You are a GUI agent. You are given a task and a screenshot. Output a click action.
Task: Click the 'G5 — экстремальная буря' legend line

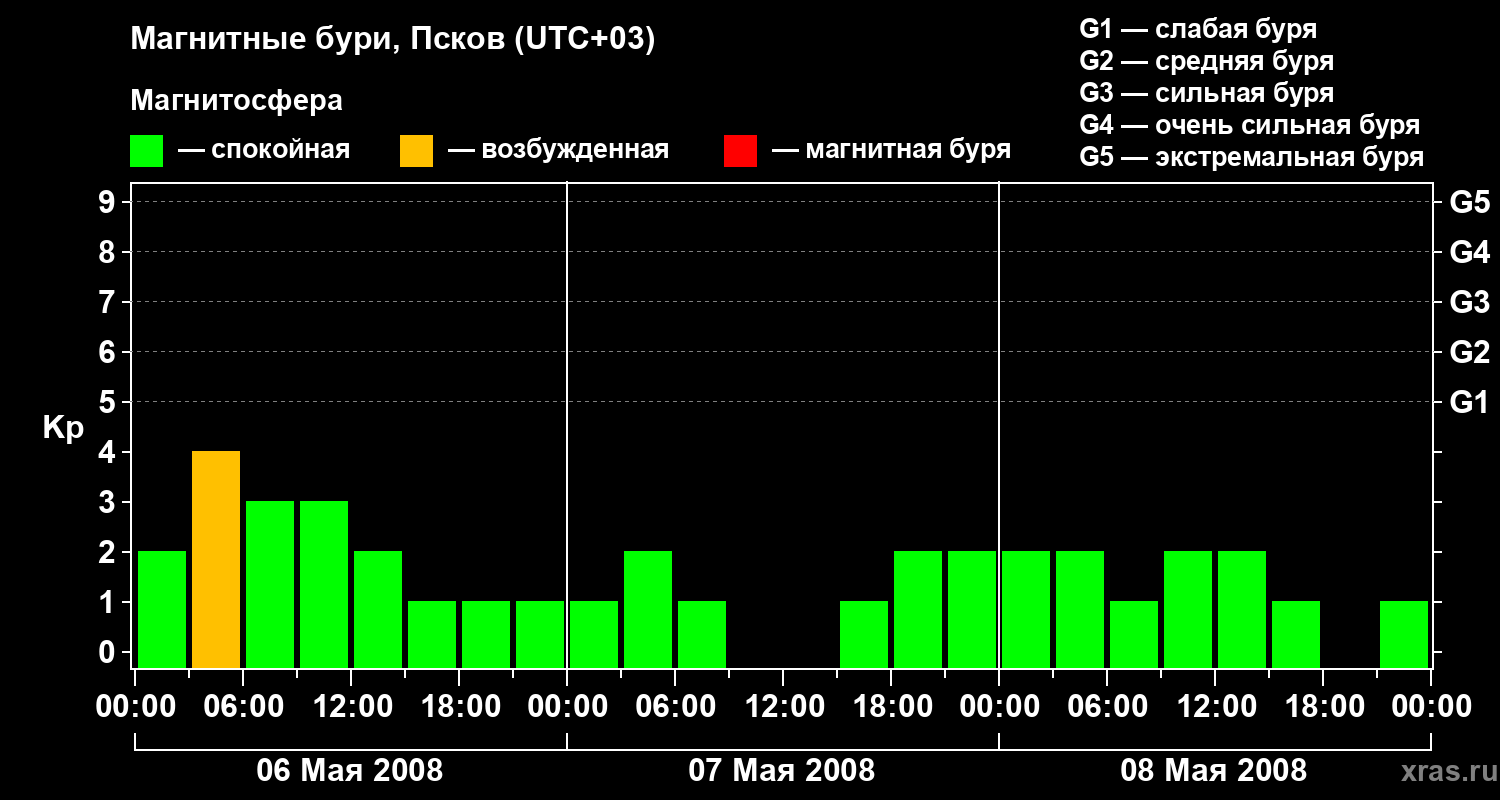(1251, 157)
